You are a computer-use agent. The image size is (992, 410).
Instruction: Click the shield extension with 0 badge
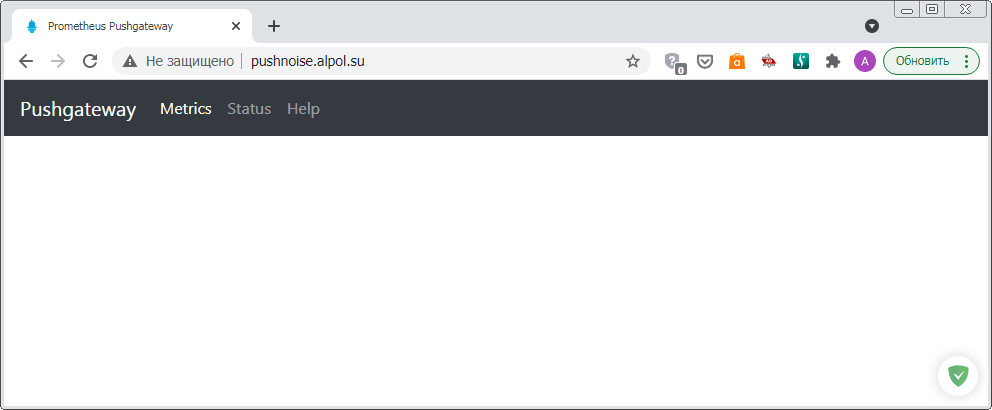(x=674, y=62)
